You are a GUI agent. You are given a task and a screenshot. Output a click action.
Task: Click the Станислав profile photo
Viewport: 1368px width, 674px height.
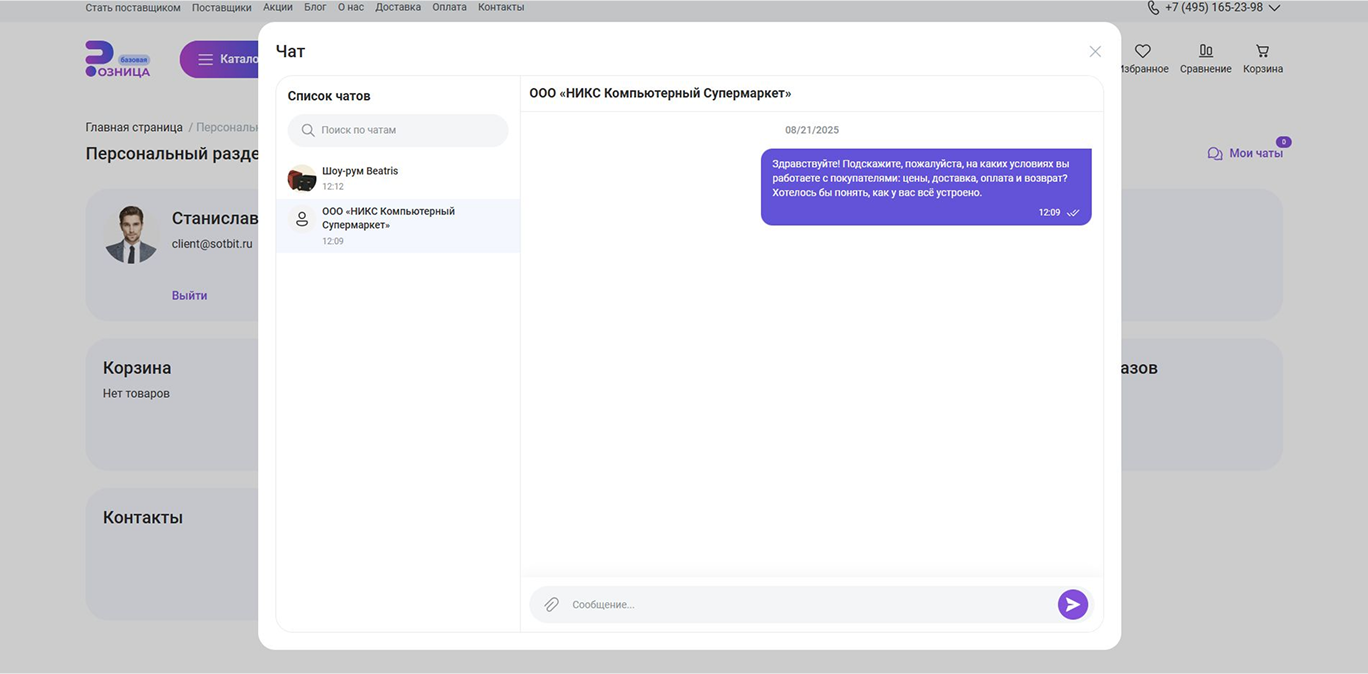pos(131,235)
